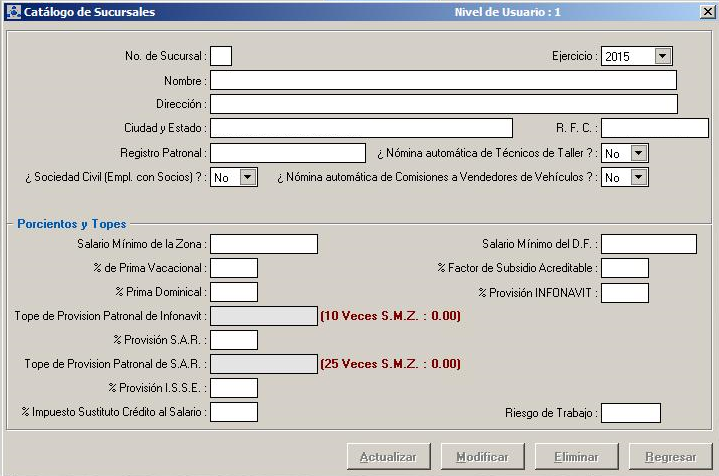Focus the Riesgo de Trabajo field
The image size is (719, 476).
(x=630, y=413)
